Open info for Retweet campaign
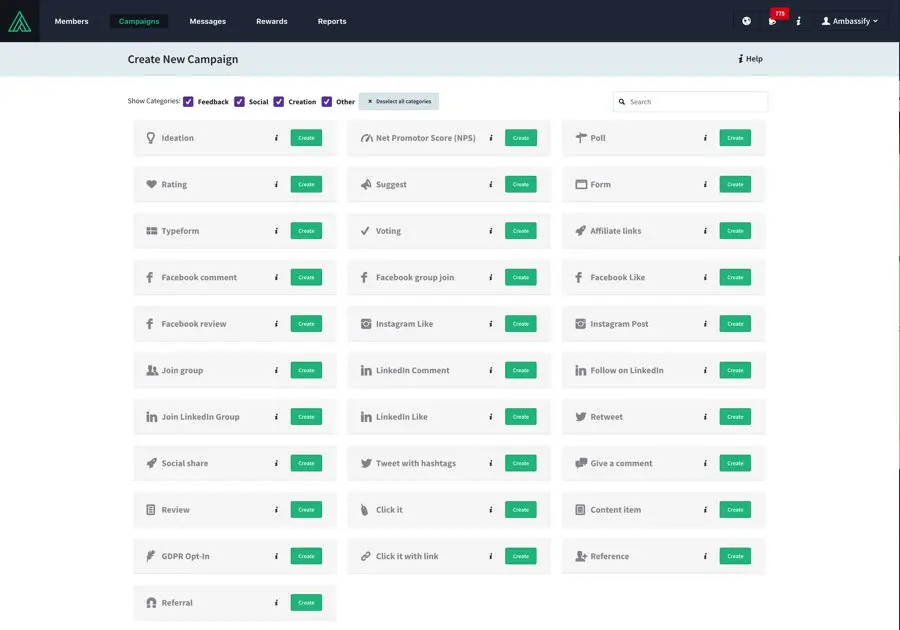 [705, 417]
